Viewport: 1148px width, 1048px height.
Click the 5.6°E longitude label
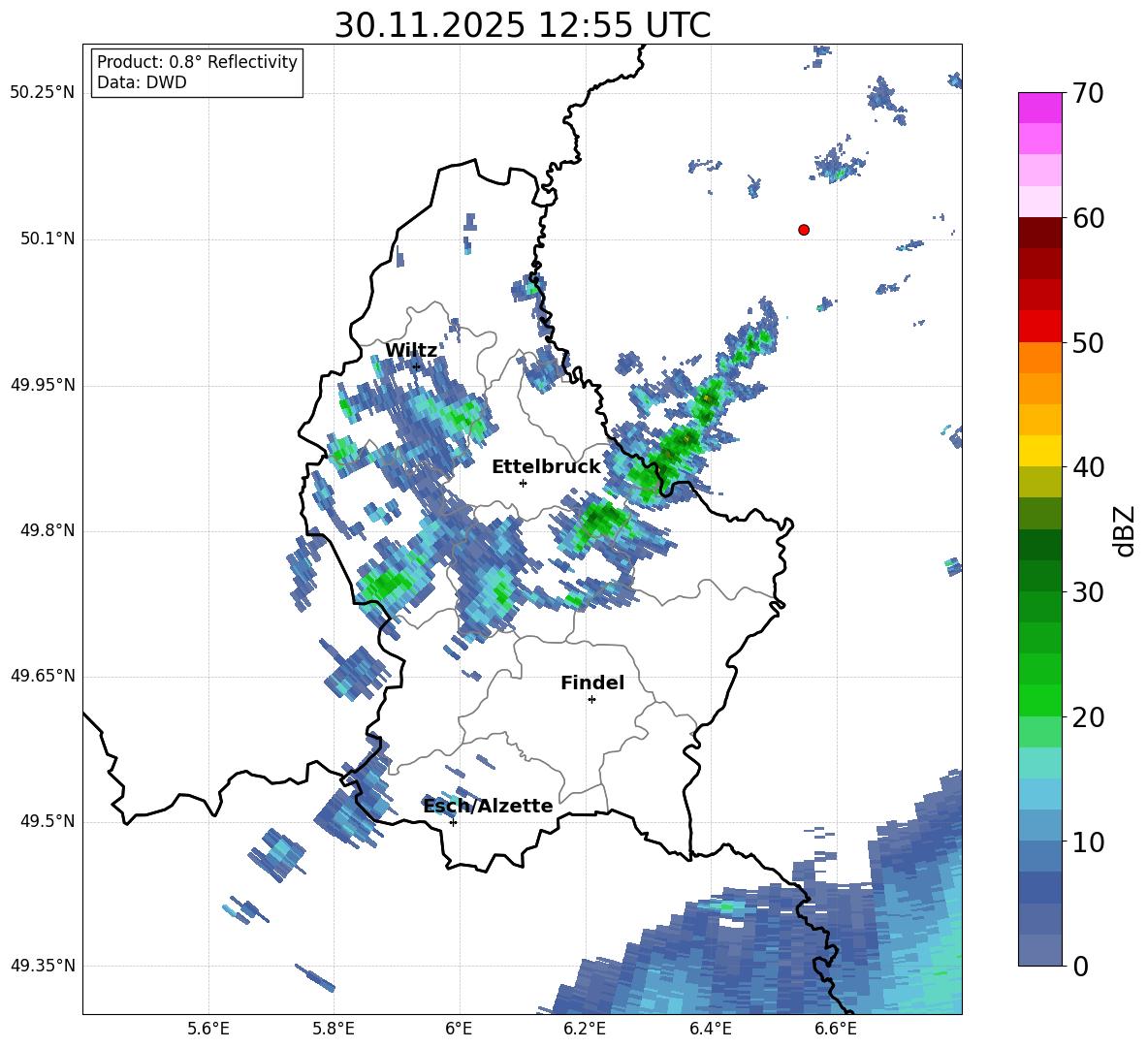(208, 1029)
